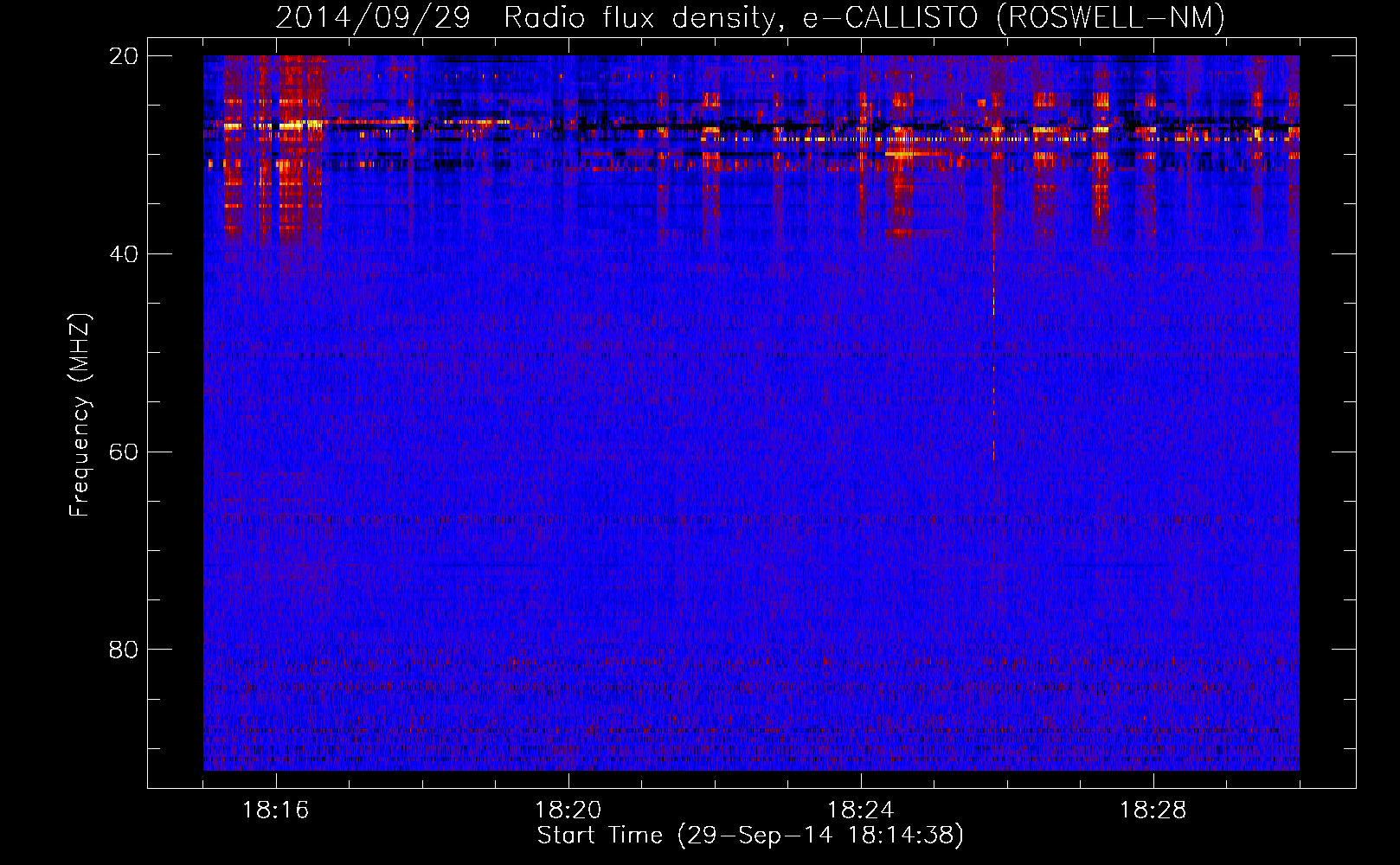The image size is (1400, 865).
Task: Select the 'Frequency (MHZ)' axis label
Action: [79, 415]
